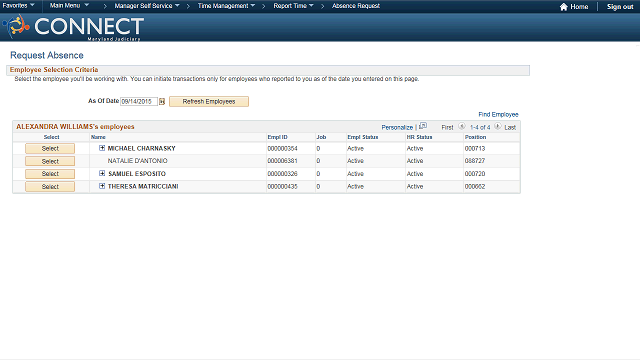Open Manager Self Service breadcrumb menu
This screenshot has width=640, height=360.
(x=147, y=6)
